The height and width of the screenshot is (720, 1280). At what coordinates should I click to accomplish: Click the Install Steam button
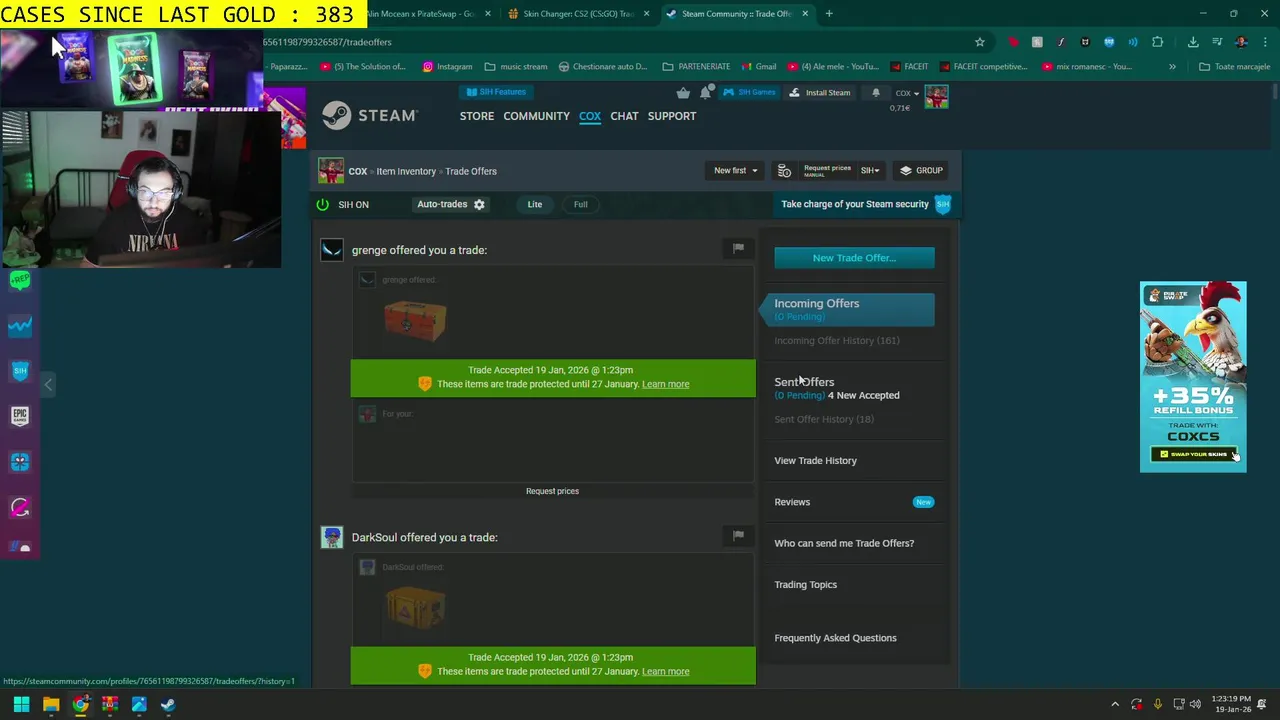point(820,92)
